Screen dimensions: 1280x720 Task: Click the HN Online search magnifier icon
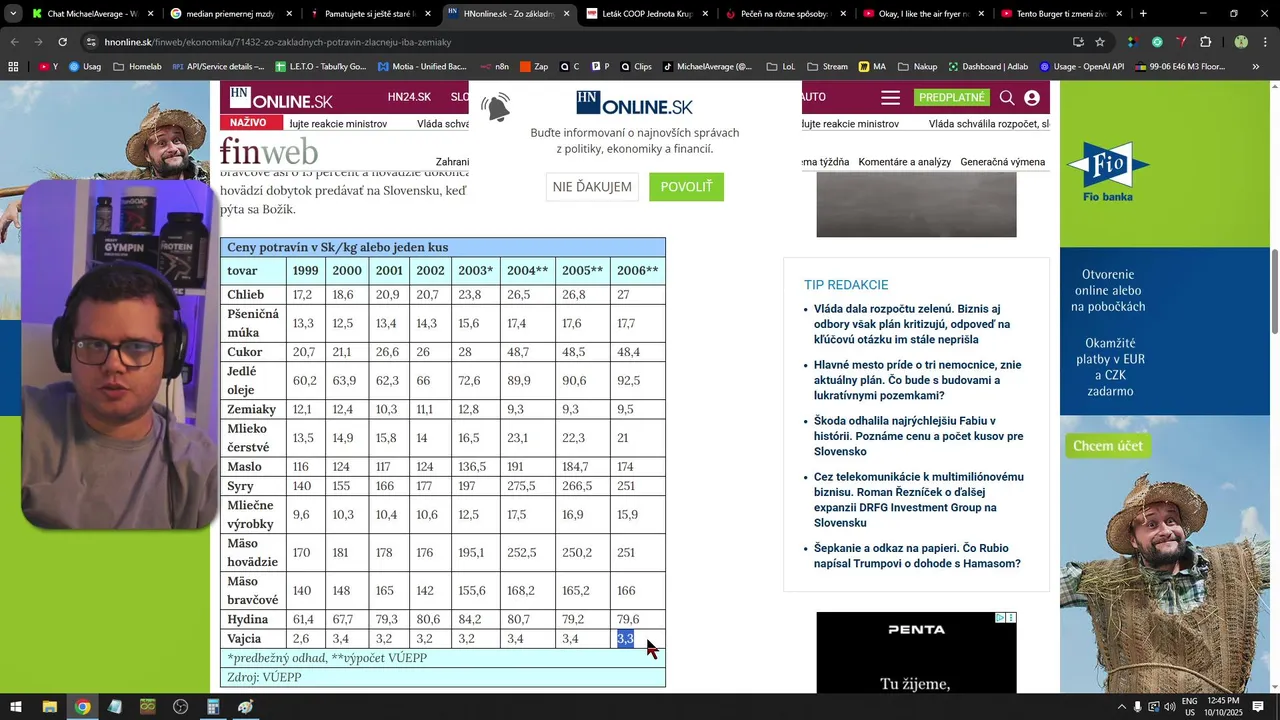pyautogui.click(x=1007, y=98)
